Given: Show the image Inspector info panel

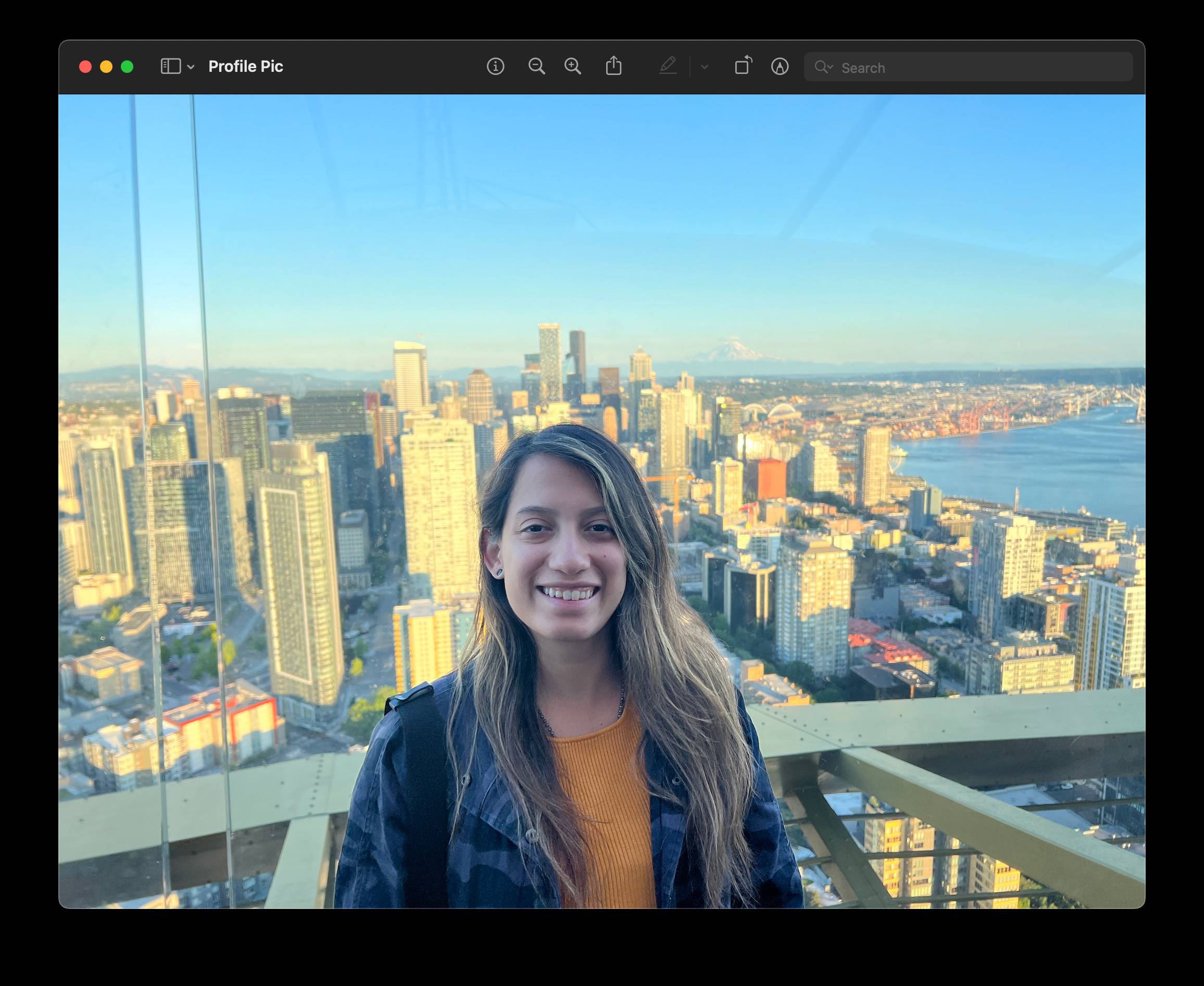Looking at the screenshot, I should pyautogui.click(x=495, y=67).
